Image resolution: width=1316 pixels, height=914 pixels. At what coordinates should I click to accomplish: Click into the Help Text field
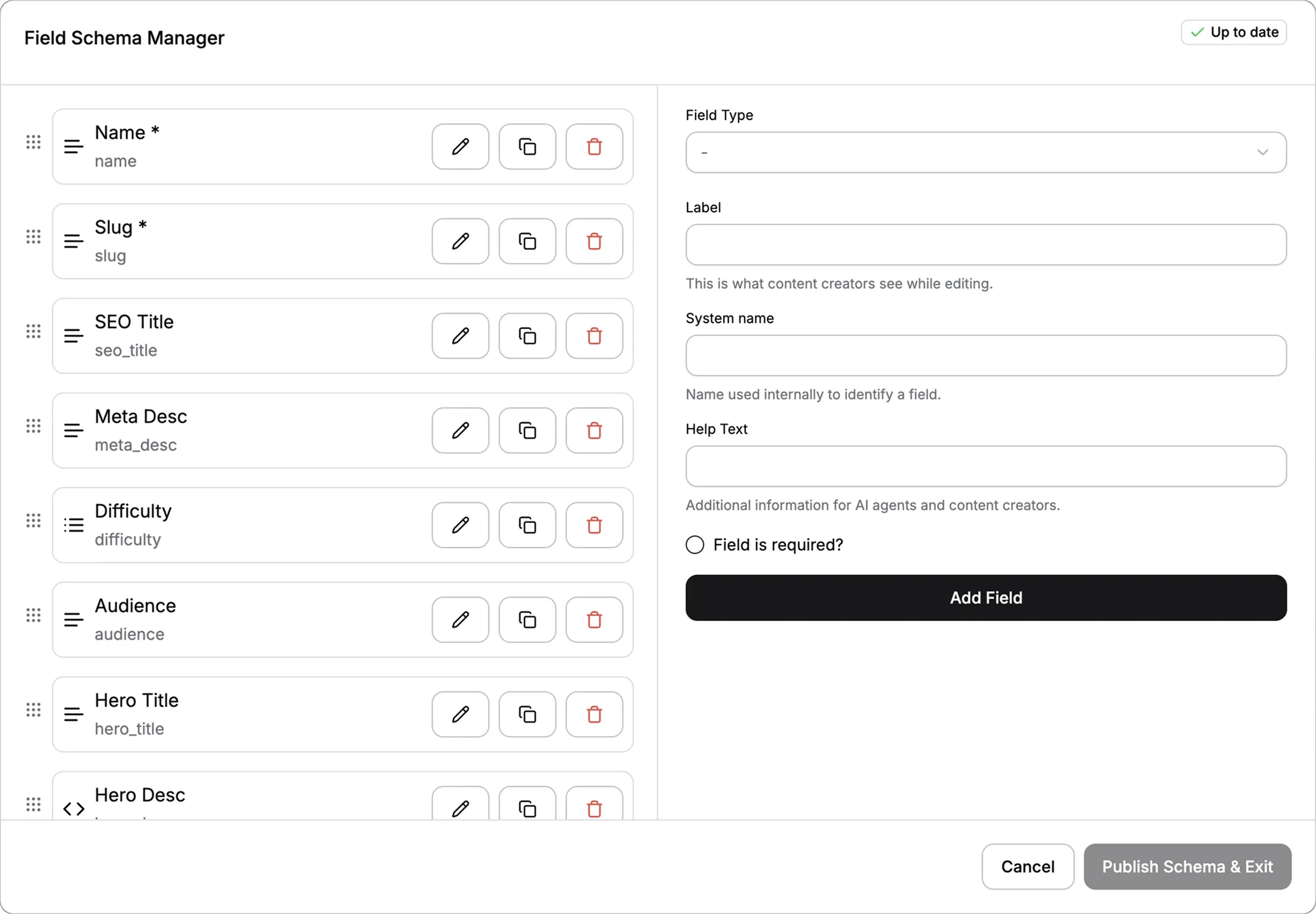pyautogui.click(x=985, y=466)
